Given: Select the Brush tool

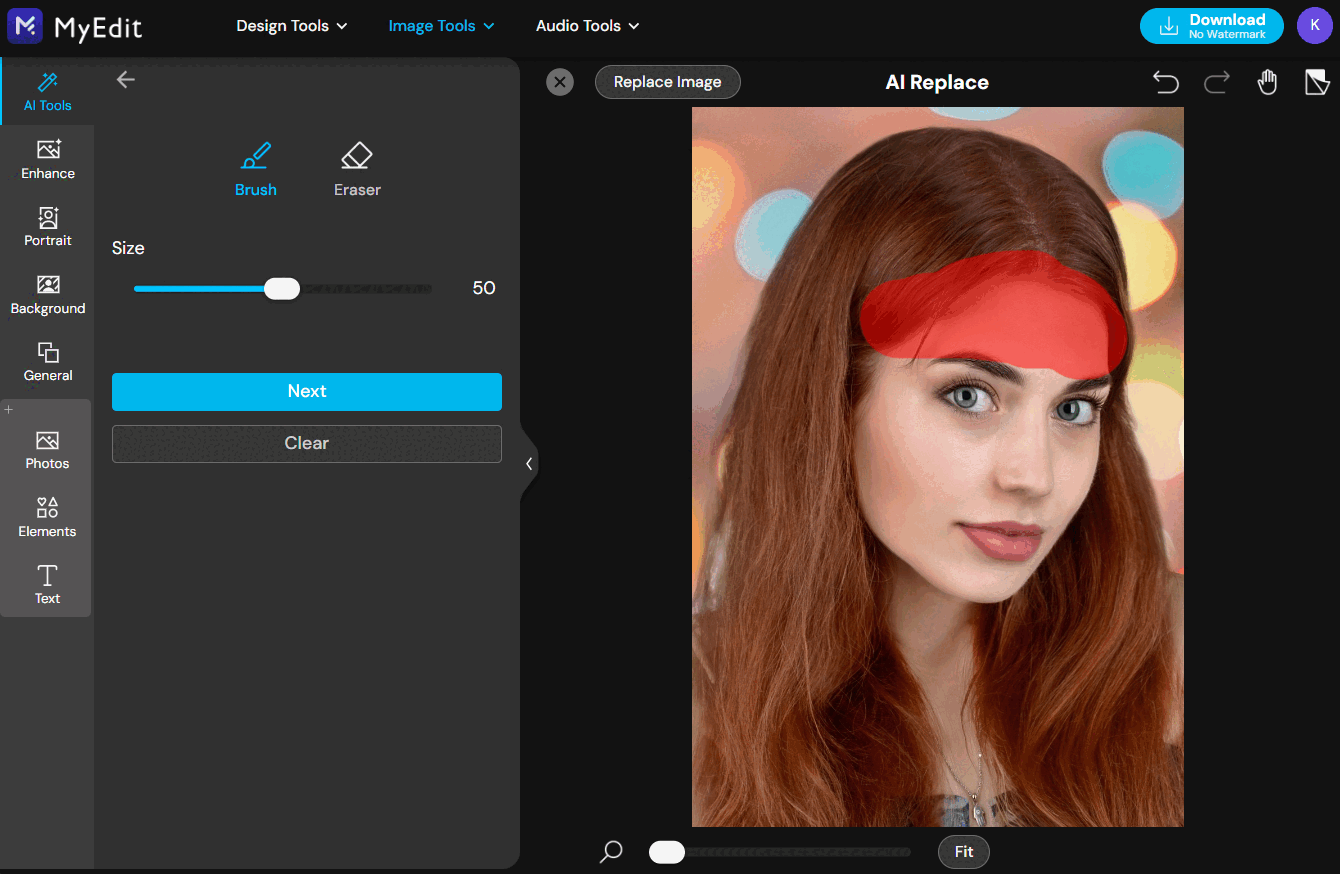Looking at the screenshot, I should point(256,169).
